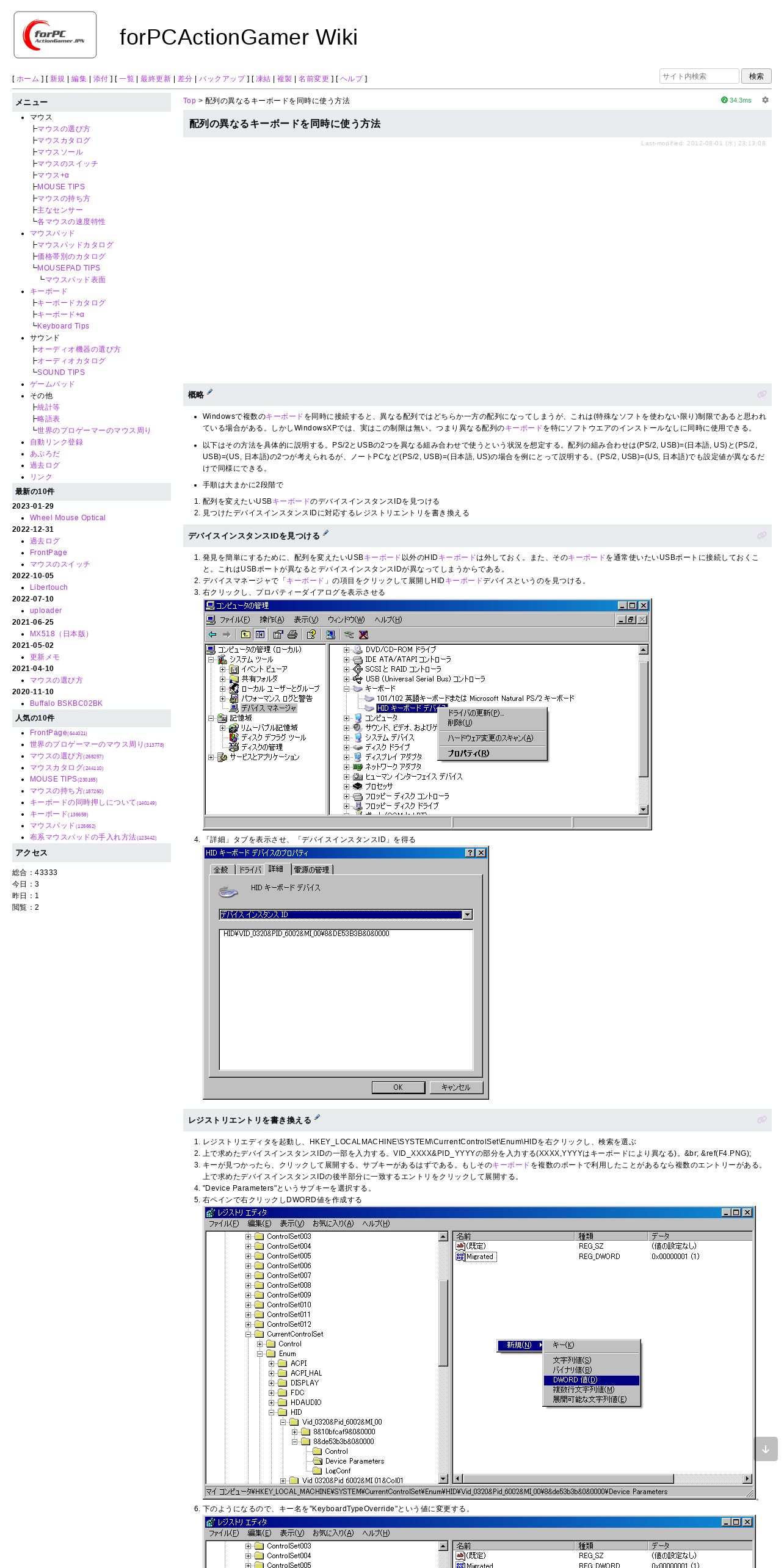
Task: Open 主なセンサー in the sidebar
Action: pos(60,210)
